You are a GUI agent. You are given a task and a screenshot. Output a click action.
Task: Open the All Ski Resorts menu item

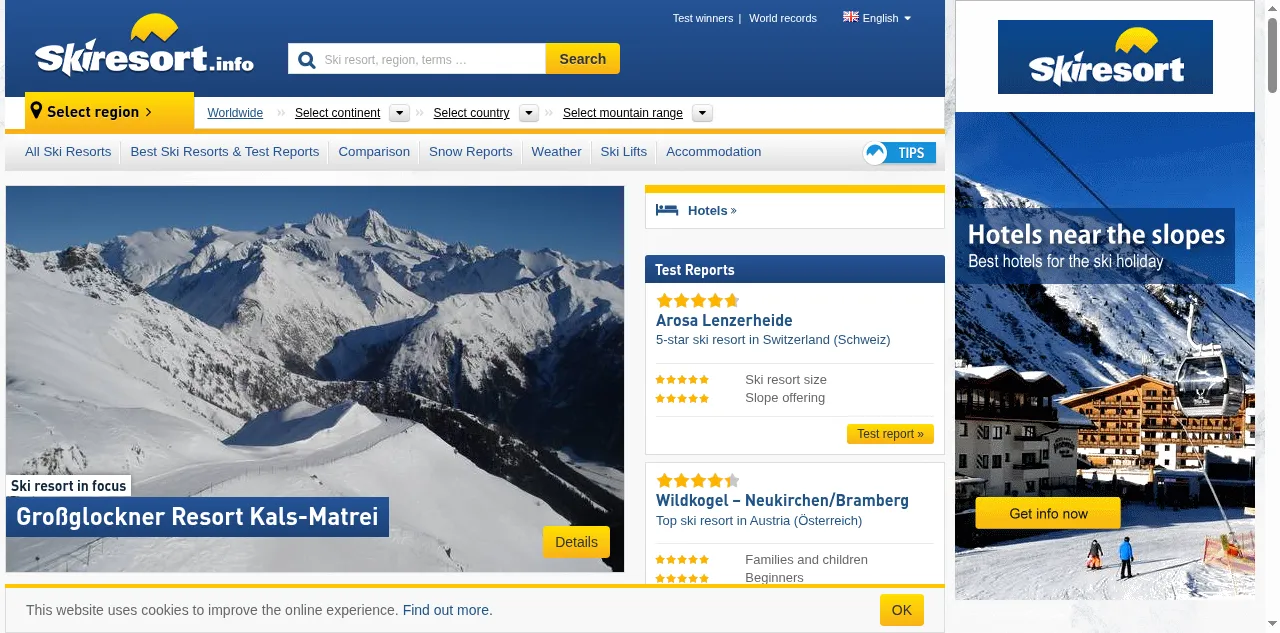point(68,152)
